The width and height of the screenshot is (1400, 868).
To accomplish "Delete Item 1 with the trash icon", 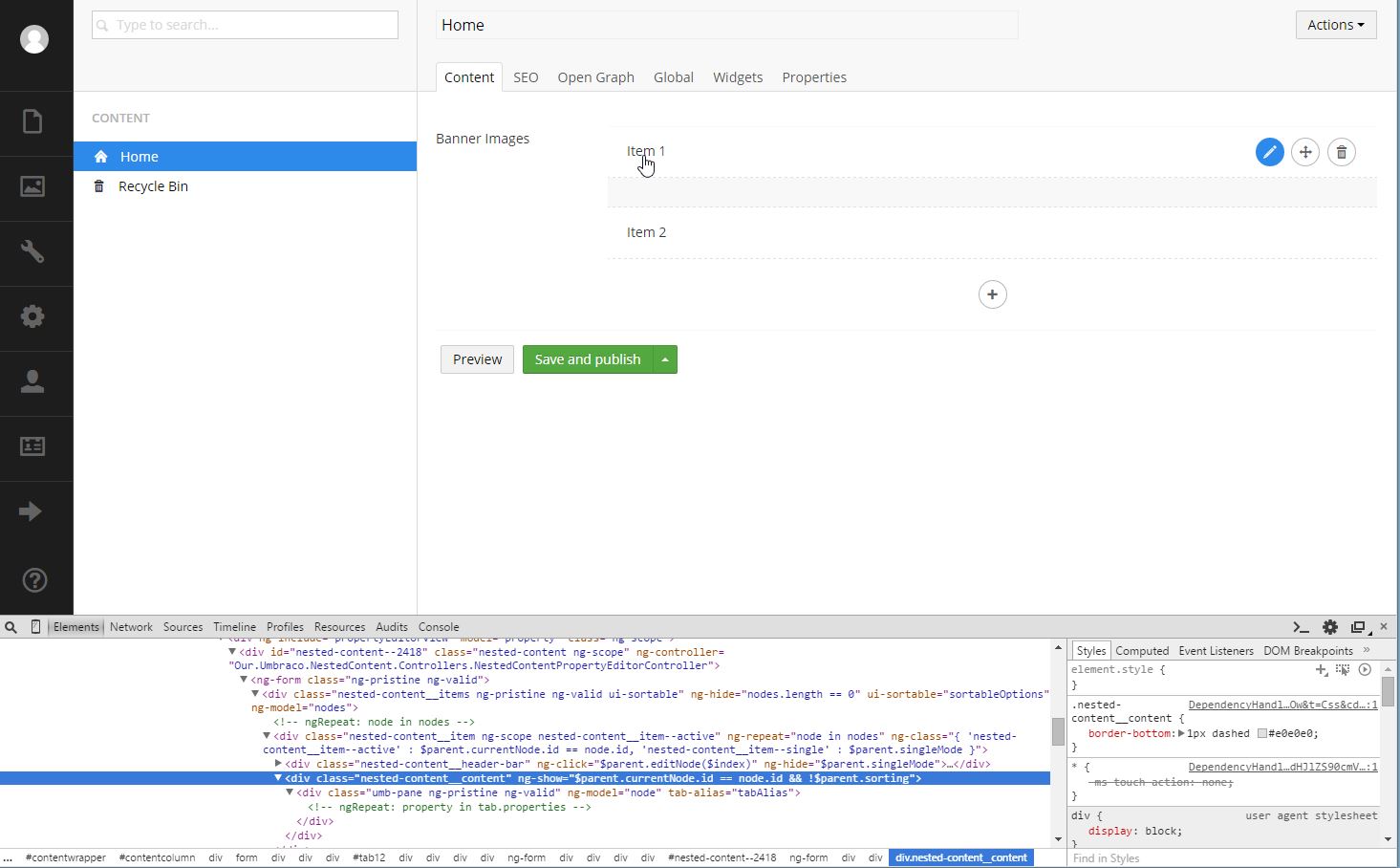I will pos(1342,152).
